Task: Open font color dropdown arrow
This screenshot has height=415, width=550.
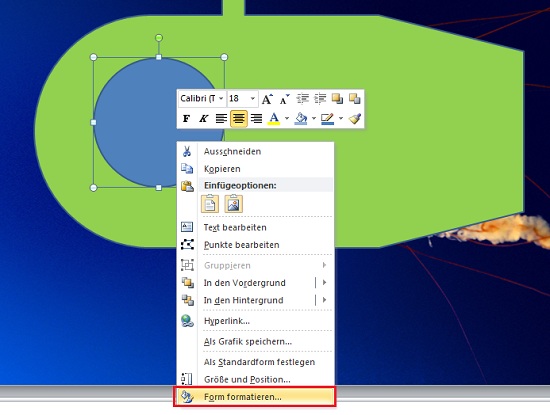Action: (287, 119)
